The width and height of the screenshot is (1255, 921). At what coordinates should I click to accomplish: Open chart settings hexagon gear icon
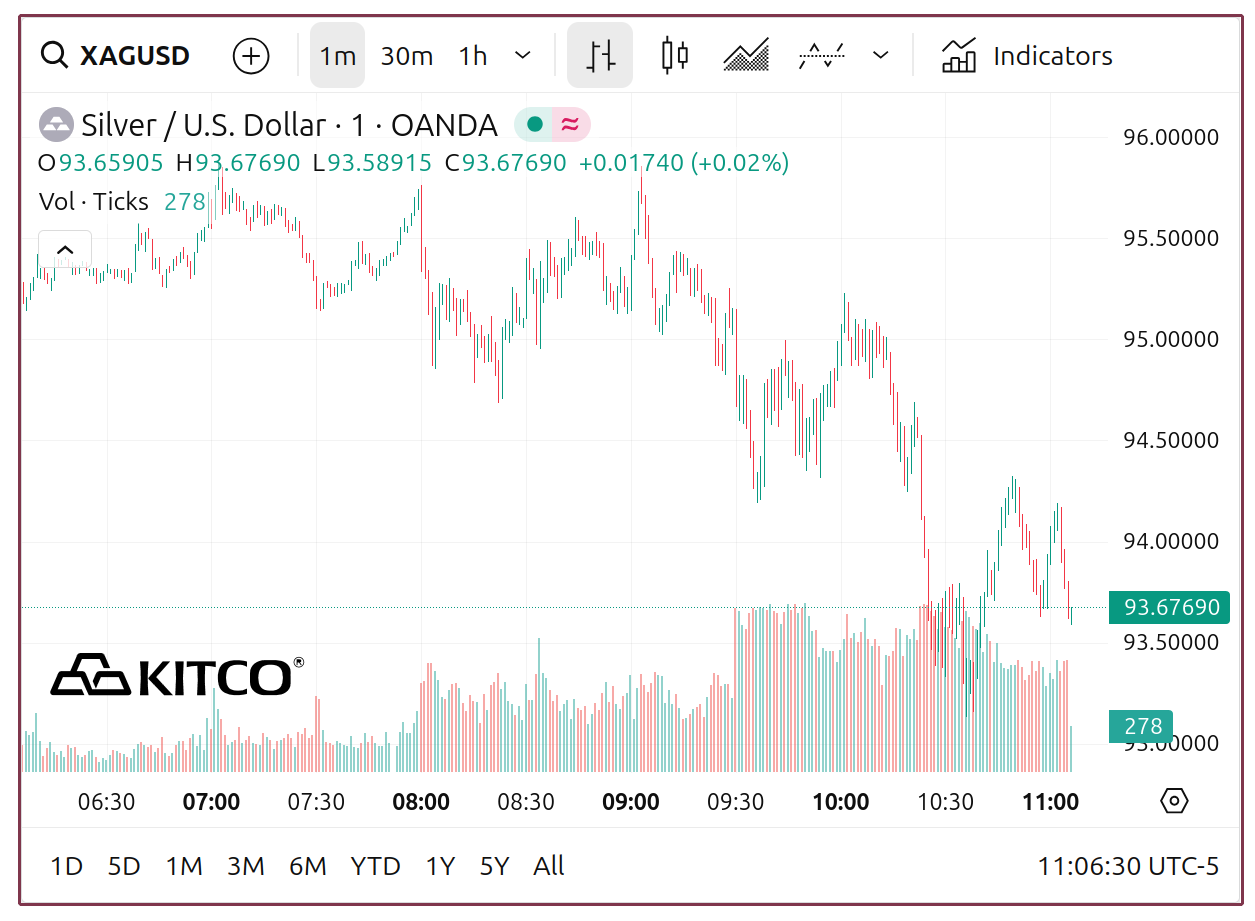(1174, 801)
